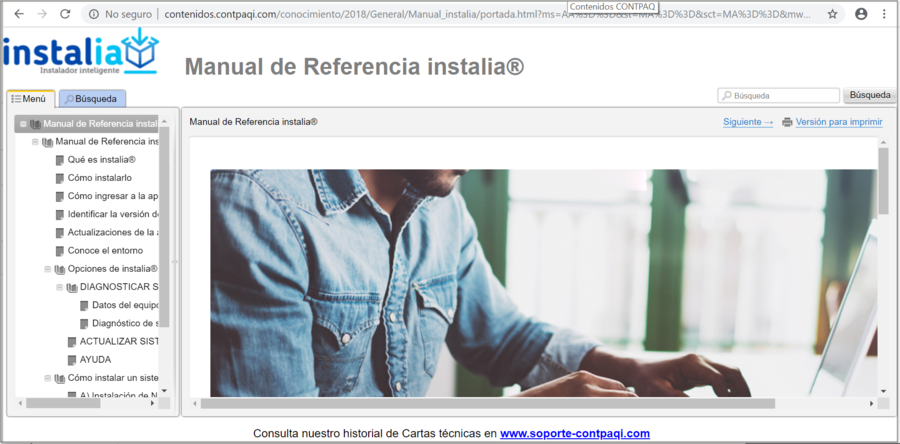Click the instalia logo
The width and height of the screenshot is (900, 444).
click(80, 52)
